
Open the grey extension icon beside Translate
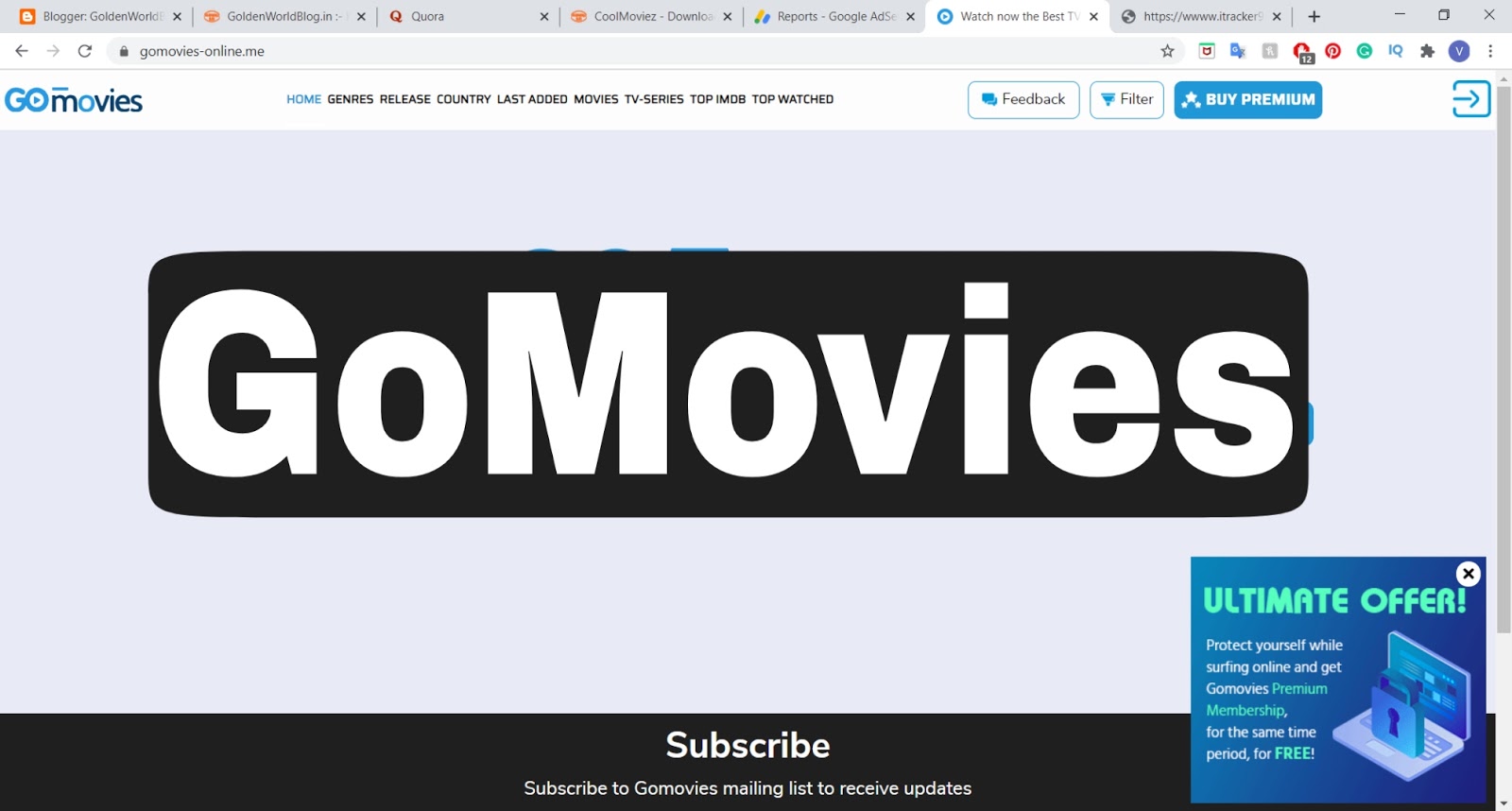pyautogui.click(x=1270, y=51)
